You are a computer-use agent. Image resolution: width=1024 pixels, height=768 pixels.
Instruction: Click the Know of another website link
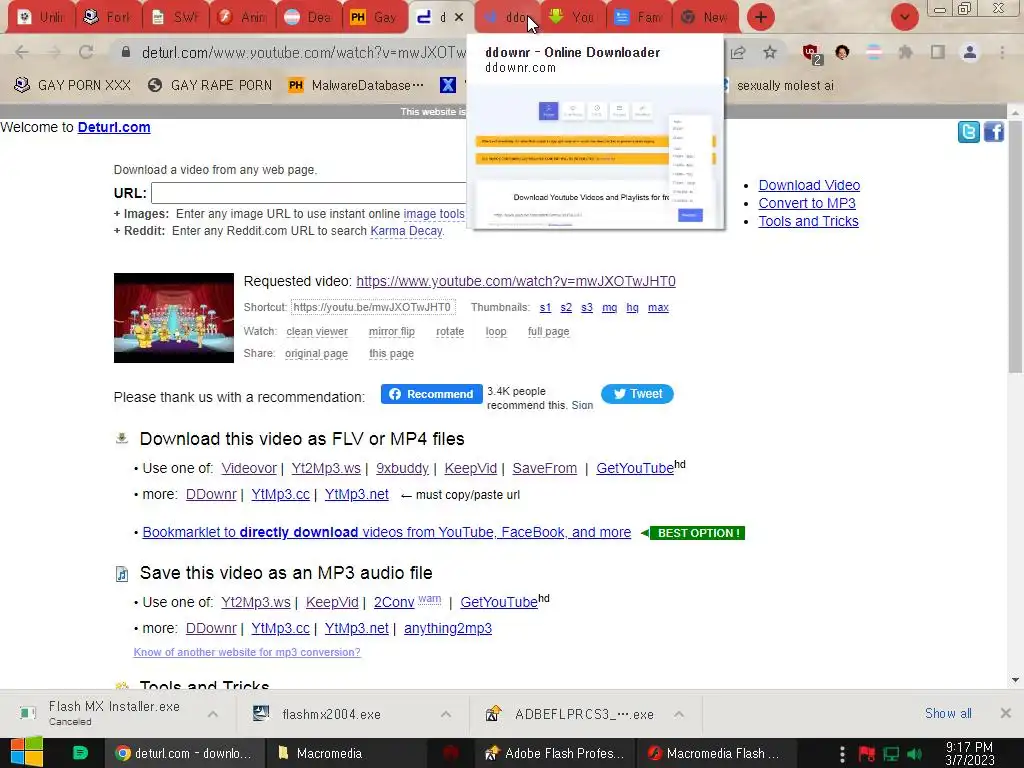click(247, 652)
